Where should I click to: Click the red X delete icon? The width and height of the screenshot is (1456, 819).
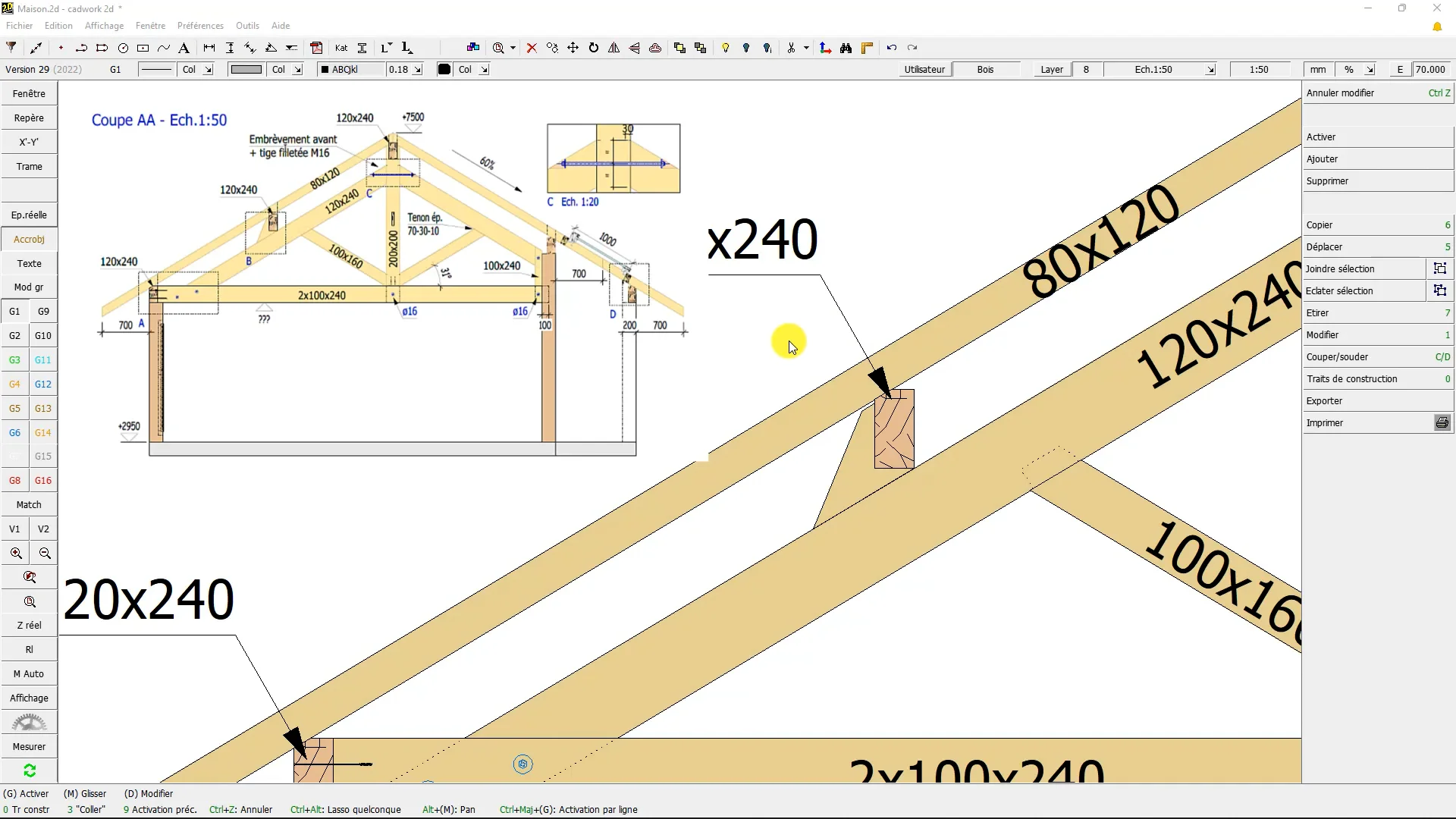point(532,48)
